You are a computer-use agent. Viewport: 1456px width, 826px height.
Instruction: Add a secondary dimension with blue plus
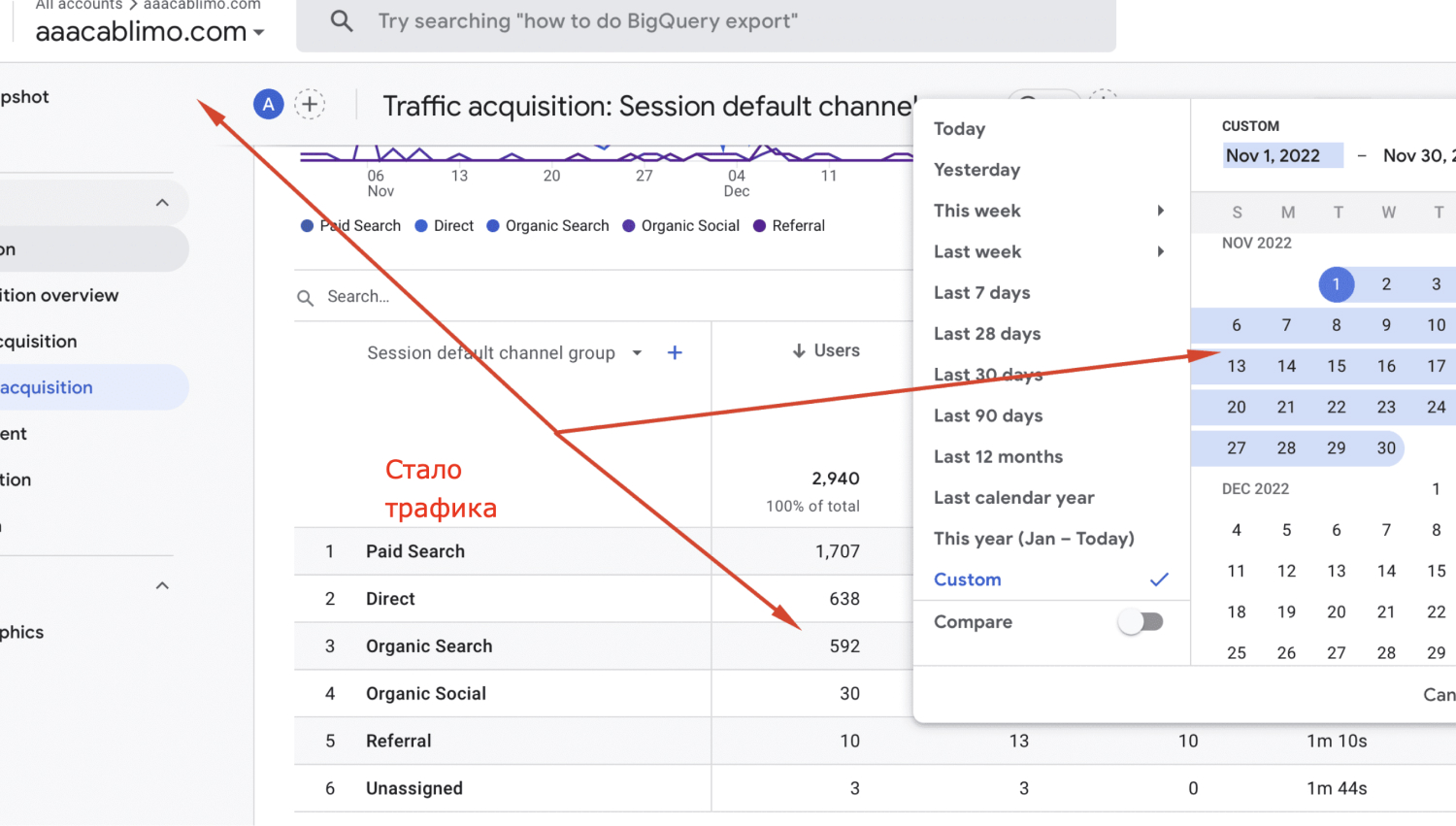(x=675, y=352)
